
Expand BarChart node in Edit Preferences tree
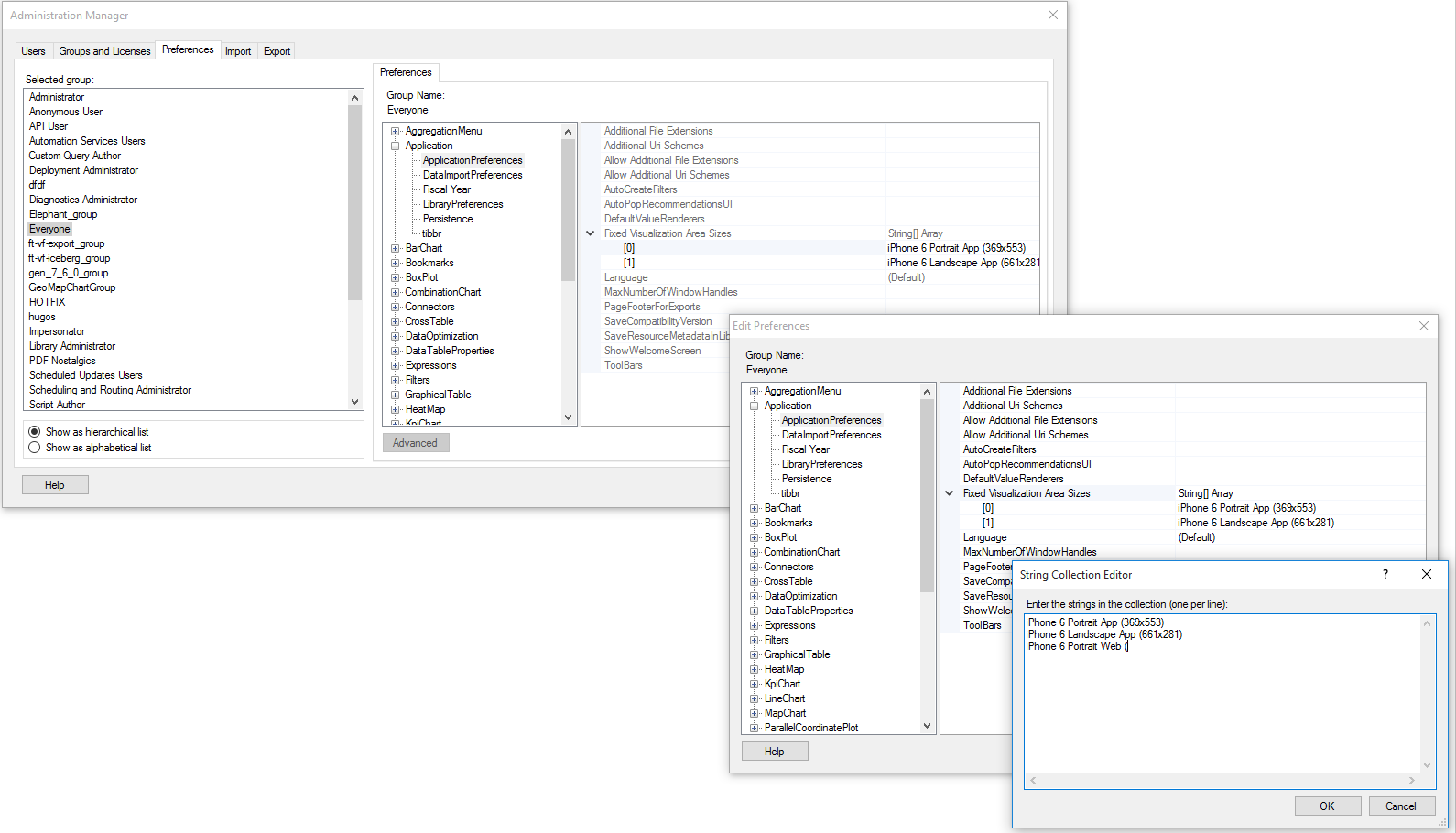tap(755, 508)
